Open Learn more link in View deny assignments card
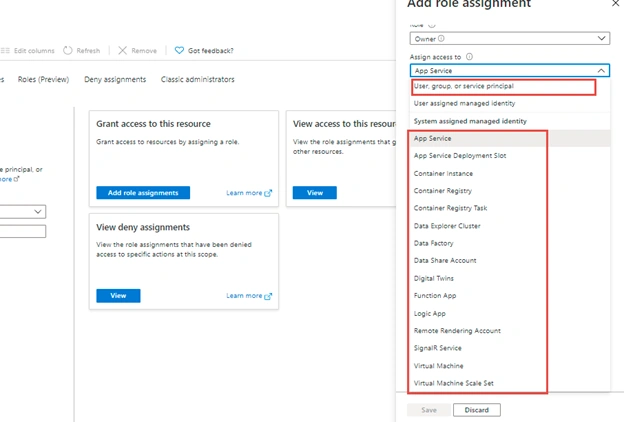 pos(244,296)
